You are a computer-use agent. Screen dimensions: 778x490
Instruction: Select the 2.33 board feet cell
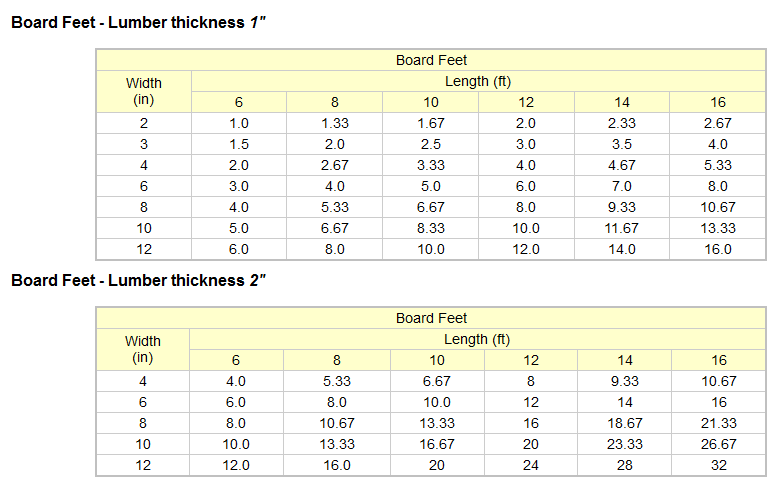(622, 123)
